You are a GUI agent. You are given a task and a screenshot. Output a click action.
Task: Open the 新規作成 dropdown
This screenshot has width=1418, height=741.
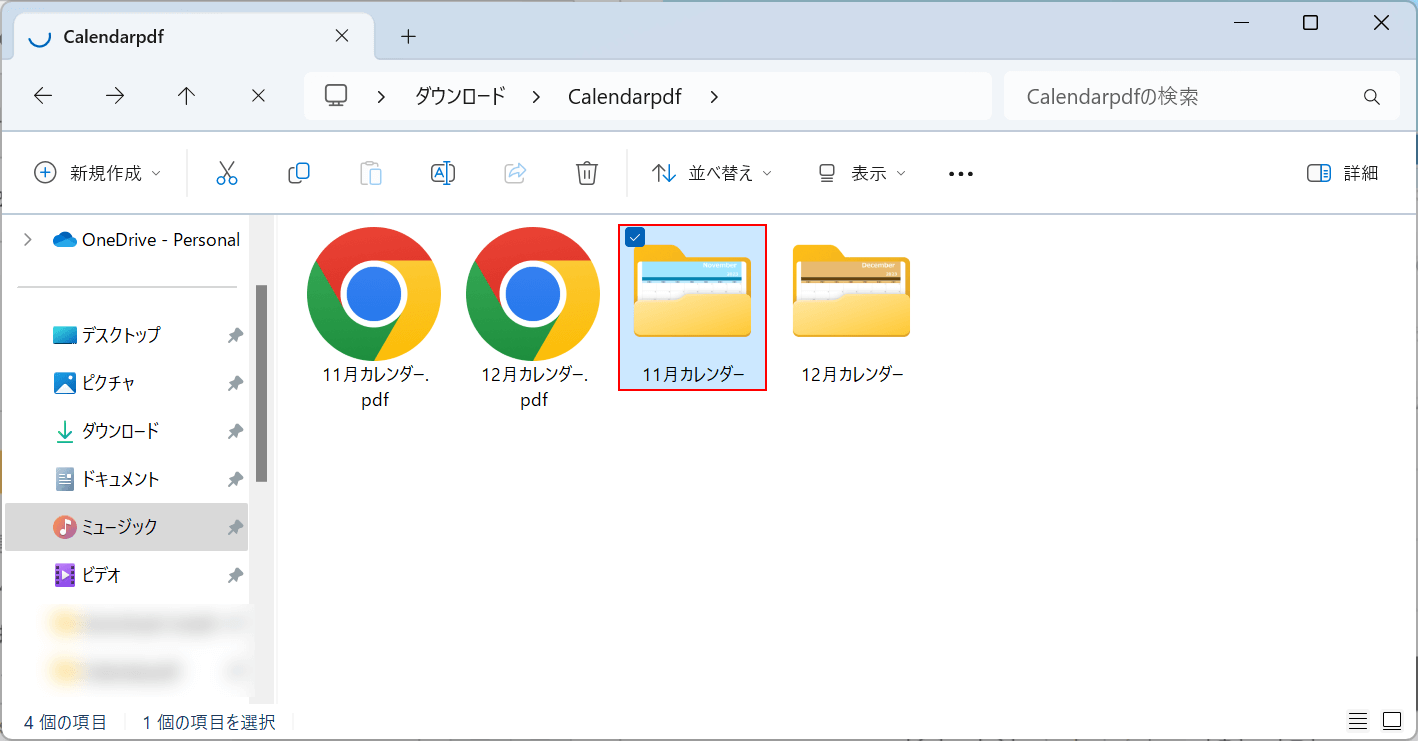click(97, 173)
